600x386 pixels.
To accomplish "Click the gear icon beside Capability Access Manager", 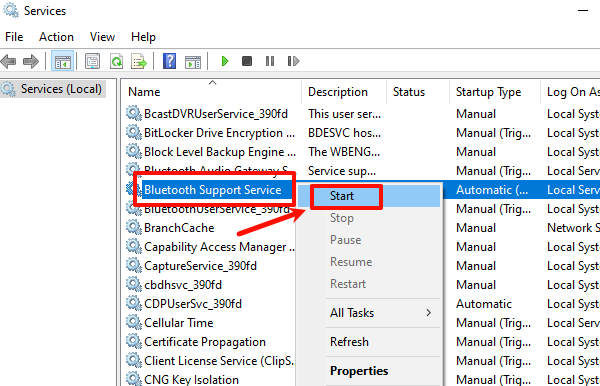I will pyautogui.click(x=134, y=247).
